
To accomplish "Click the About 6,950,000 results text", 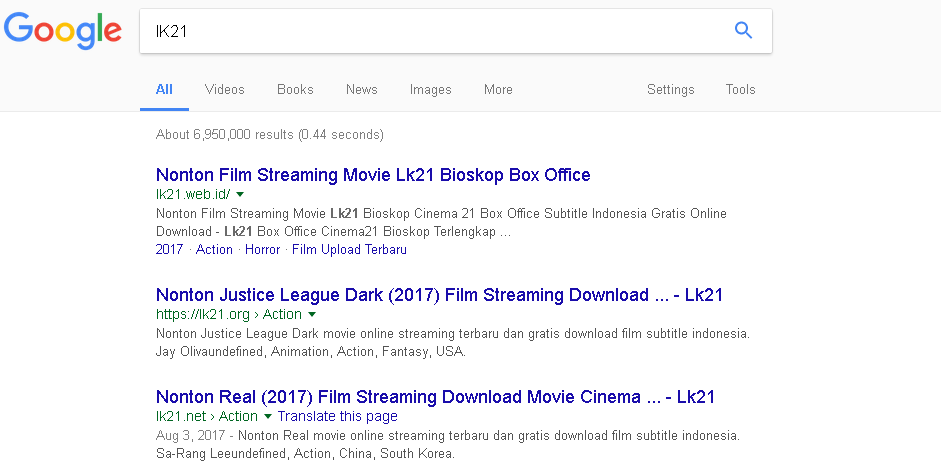I will pos(269,134).
